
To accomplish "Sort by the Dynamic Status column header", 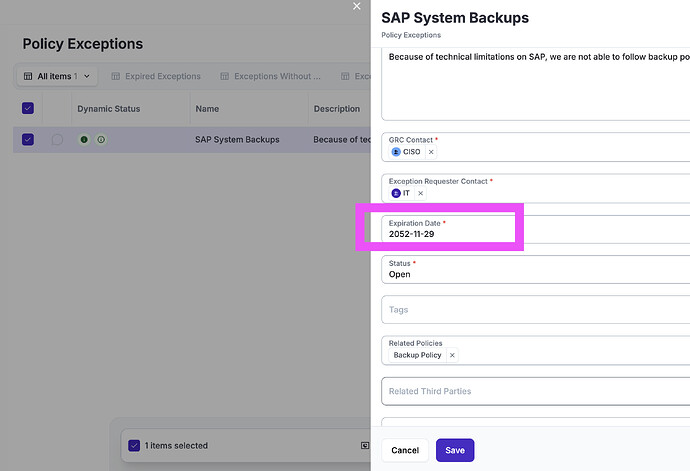I will pos(109,109).
